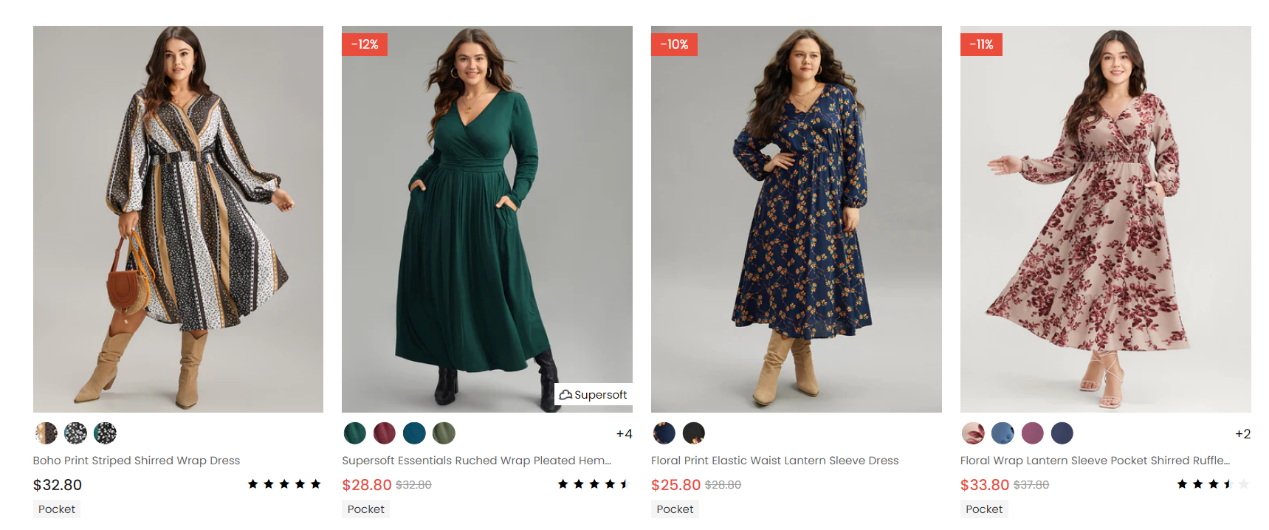Open star rating of Supersoft Essentials dress
The width and height of the screenshot is (1269, 530).
593,484
